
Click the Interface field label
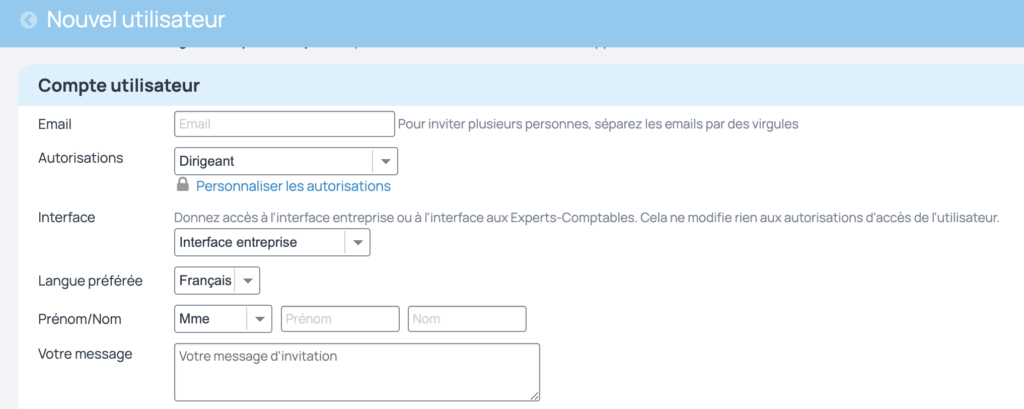pos(67,218)
